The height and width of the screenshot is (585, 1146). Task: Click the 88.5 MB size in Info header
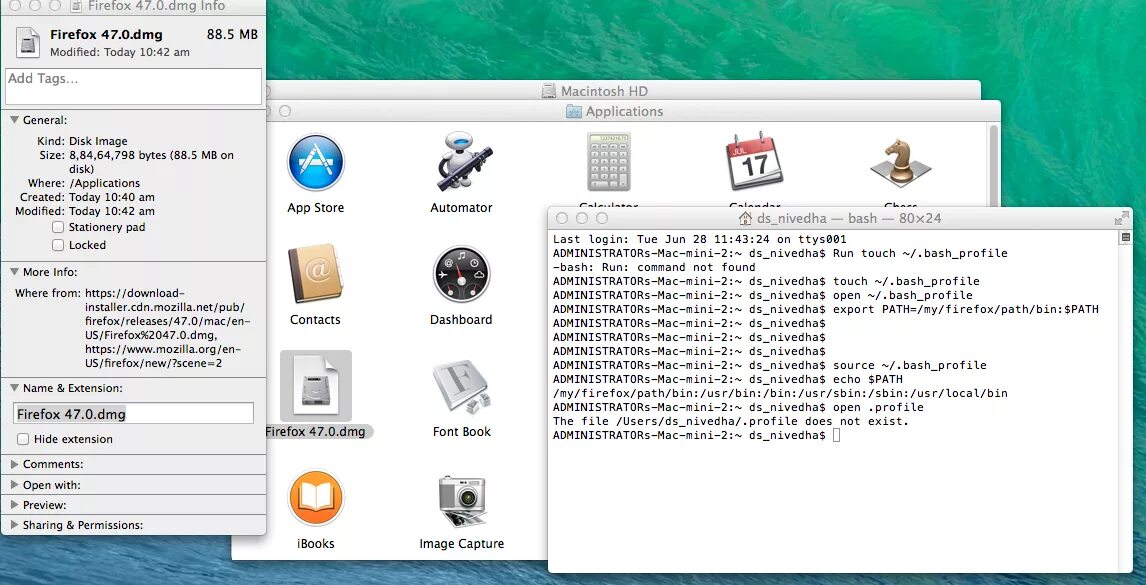(232, 34)
